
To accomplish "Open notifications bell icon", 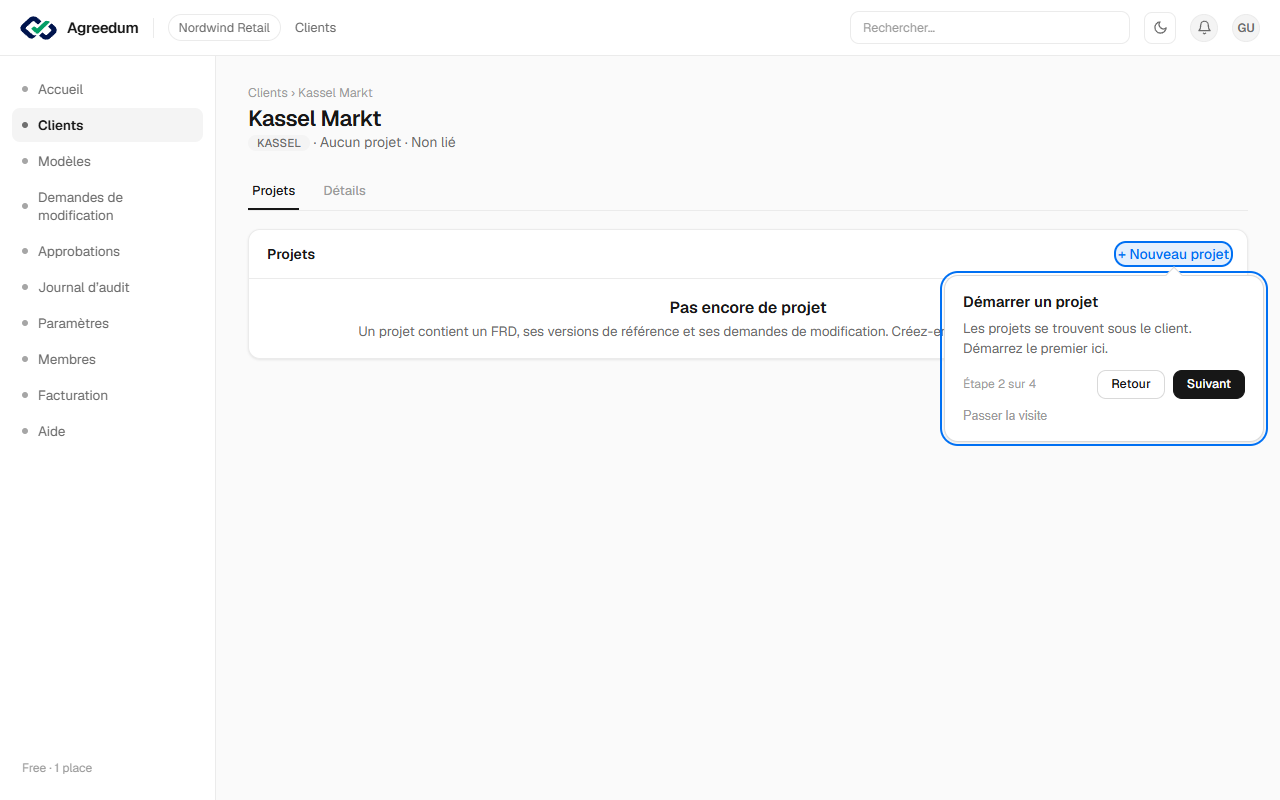I will click(x=1204, y=28).
